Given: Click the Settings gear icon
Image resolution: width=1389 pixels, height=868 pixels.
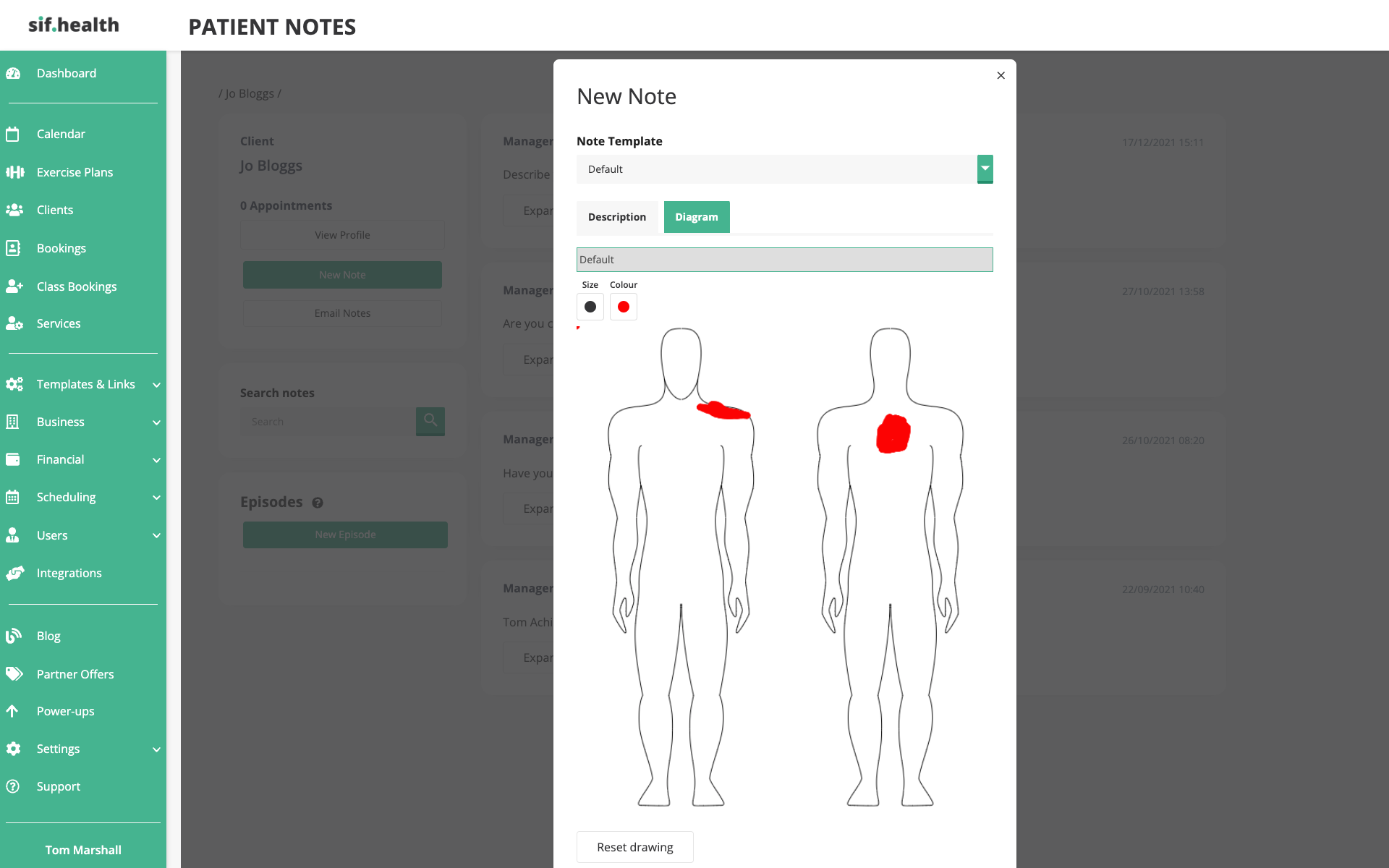Looking at the screenshot, I should (x=13, y=749).
